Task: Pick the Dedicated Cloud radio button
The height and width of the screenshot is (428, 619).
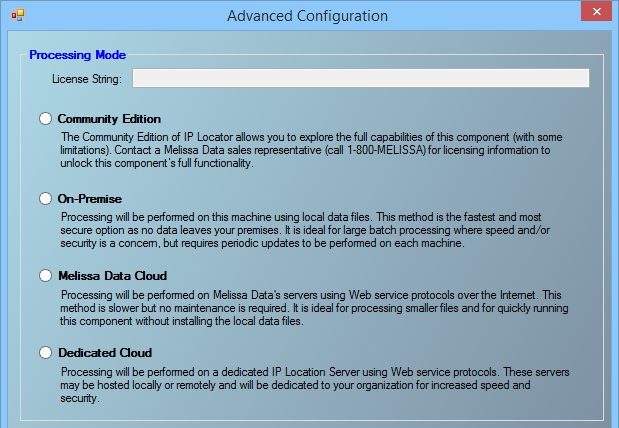Action: pyautogui.click(x=45, y=352)
